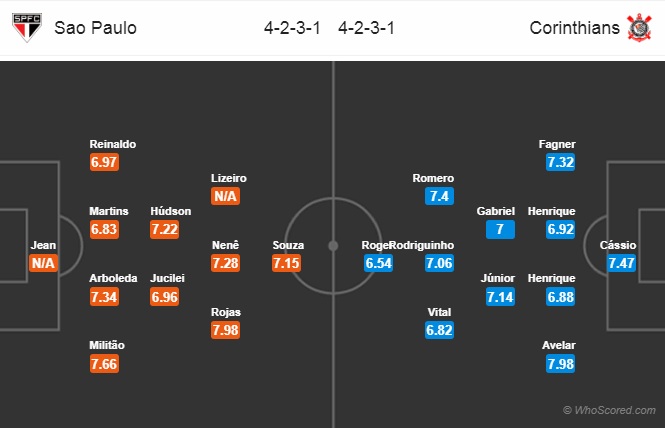Select Jean's N/A rating badge
Screen dimensions: 665x428
(x=43, y=263)
